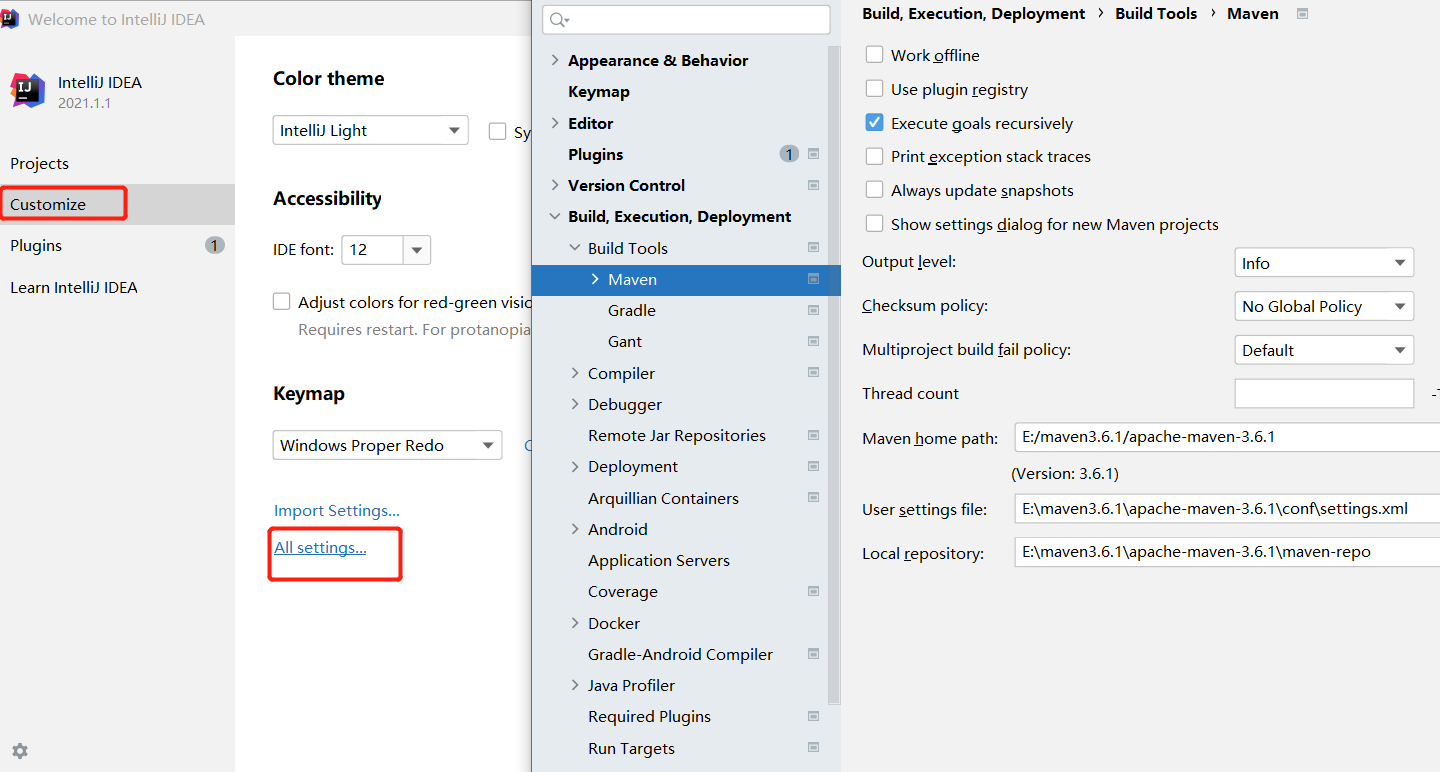1440x772 pixels.
Task: Focus the settings search field
Action: point(686,20)
